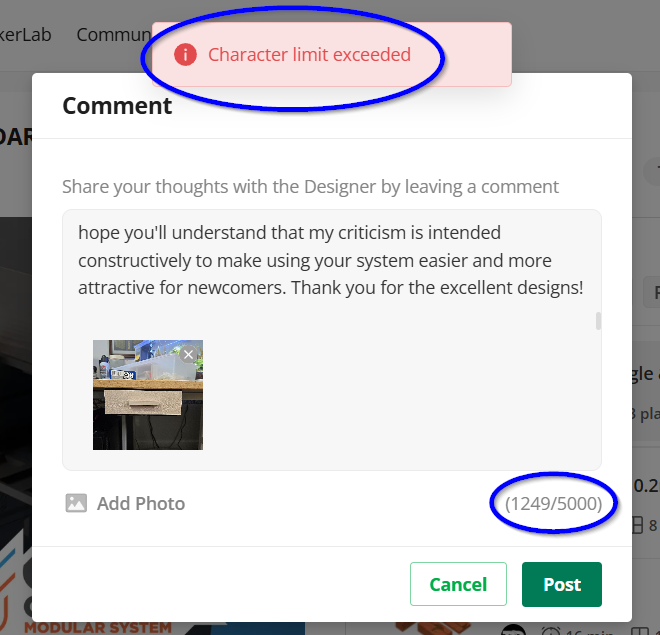Cancel the comment dialog
Viewport: 660px width, 635px height.
click(458, 584)
